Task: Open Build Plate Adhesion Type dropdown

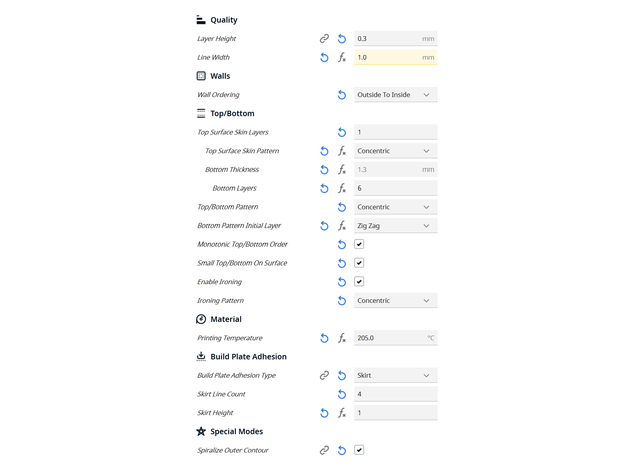Action: click(395, 376)
